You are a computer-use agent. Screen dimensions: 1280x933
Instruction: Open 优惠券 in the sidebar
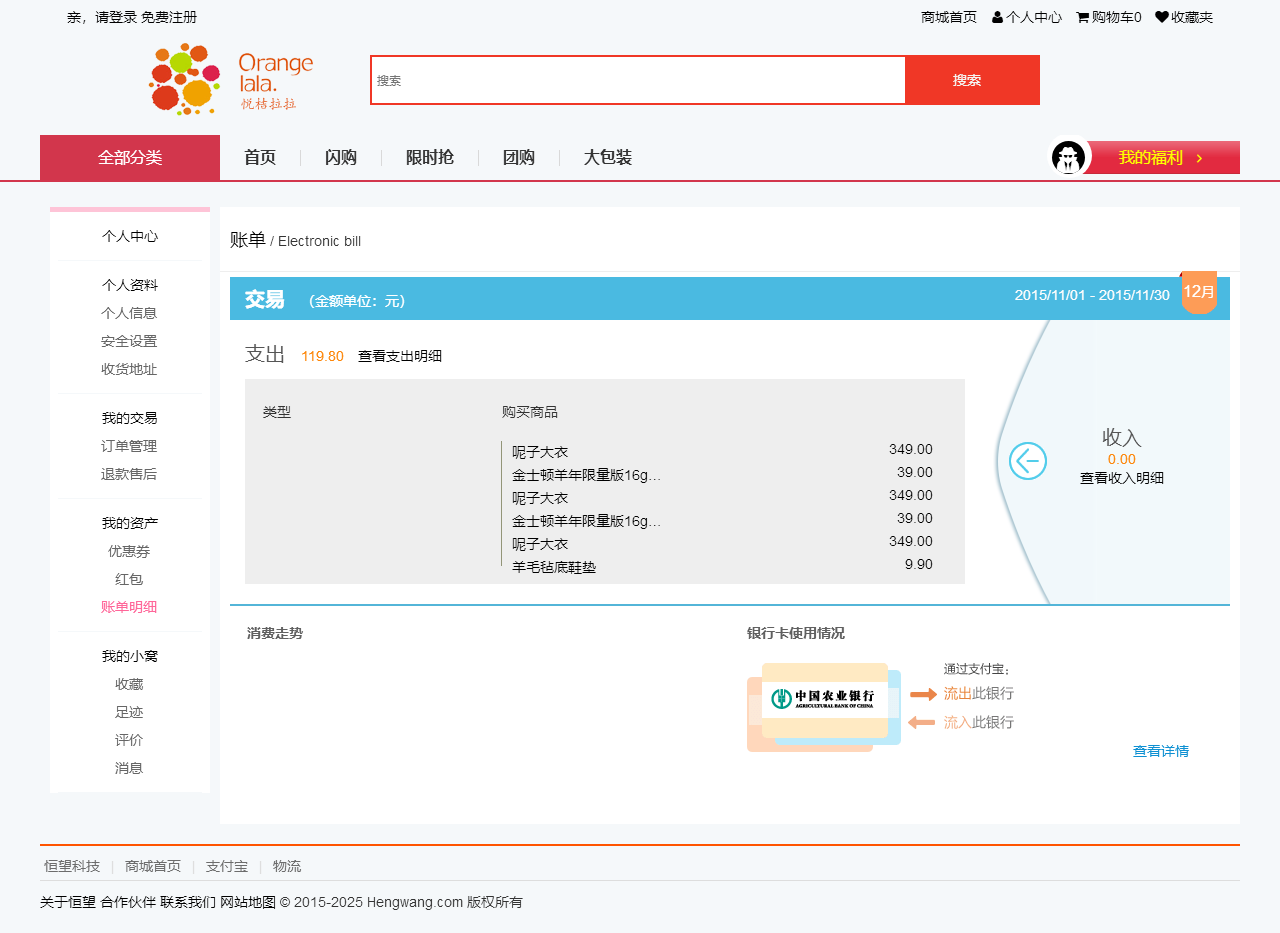[x=129, y=551]
